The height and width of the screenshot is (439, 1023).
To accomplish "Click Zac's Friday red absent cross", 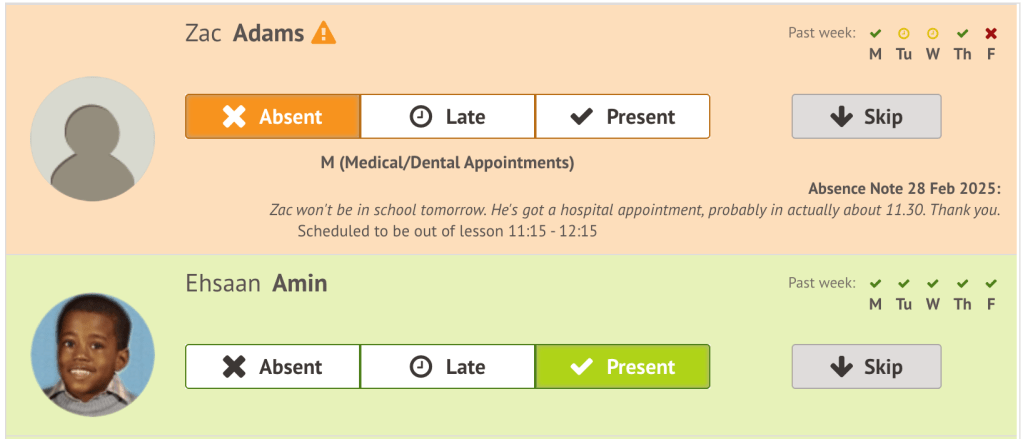I will [x=991, y=33].
